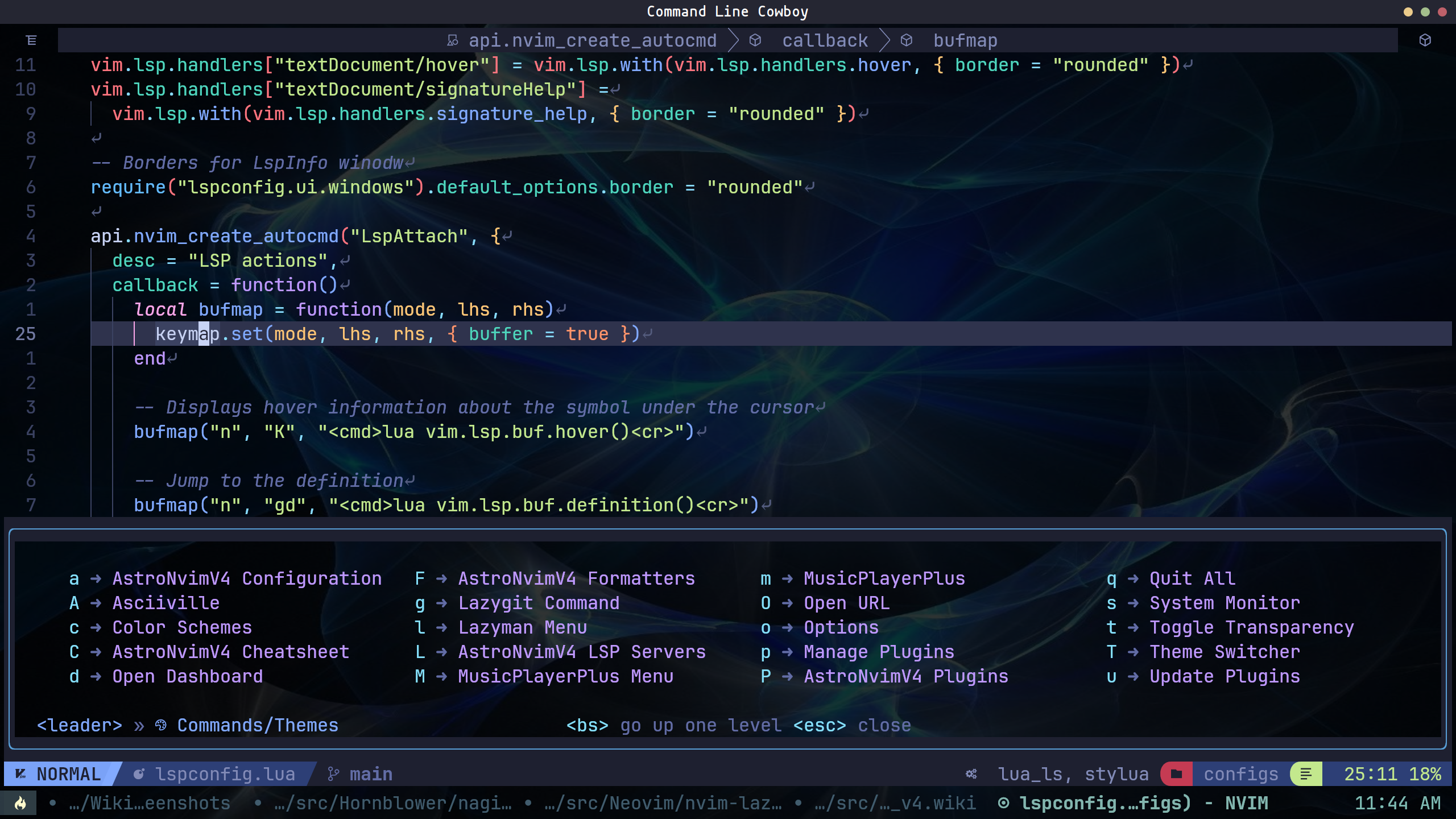Click the flame icon in bottom-left corner
1456x819 pixels.
click(x=20, y=803)
